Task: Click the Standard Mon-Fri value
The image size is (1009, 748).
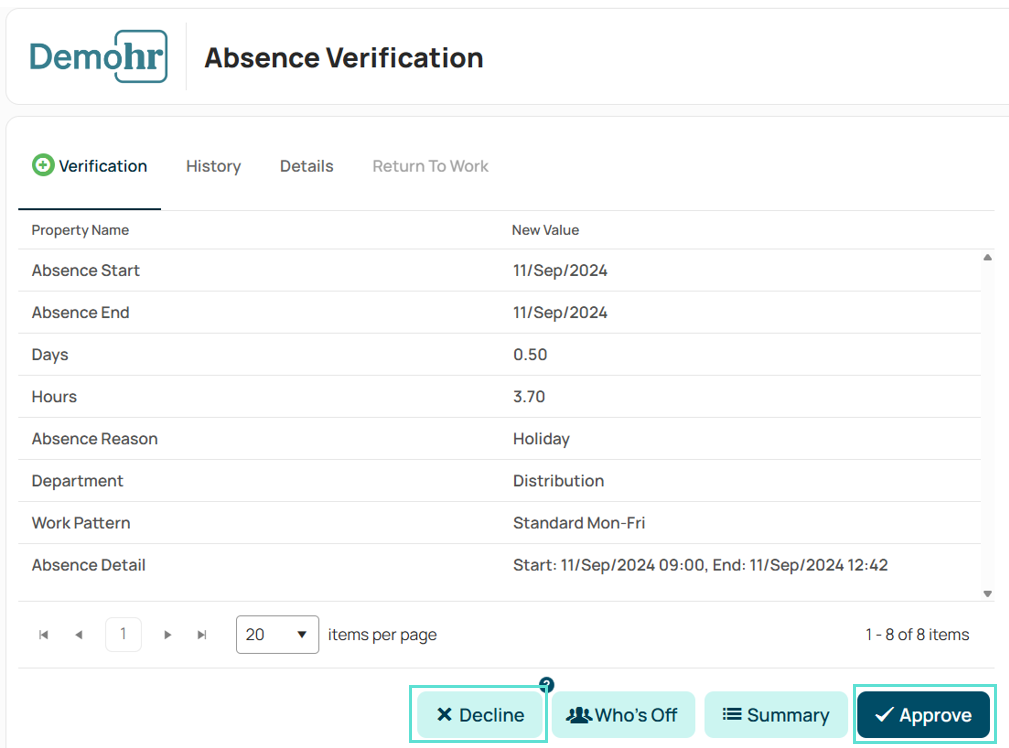Action: pyautogui.click(x=579, y=523)
